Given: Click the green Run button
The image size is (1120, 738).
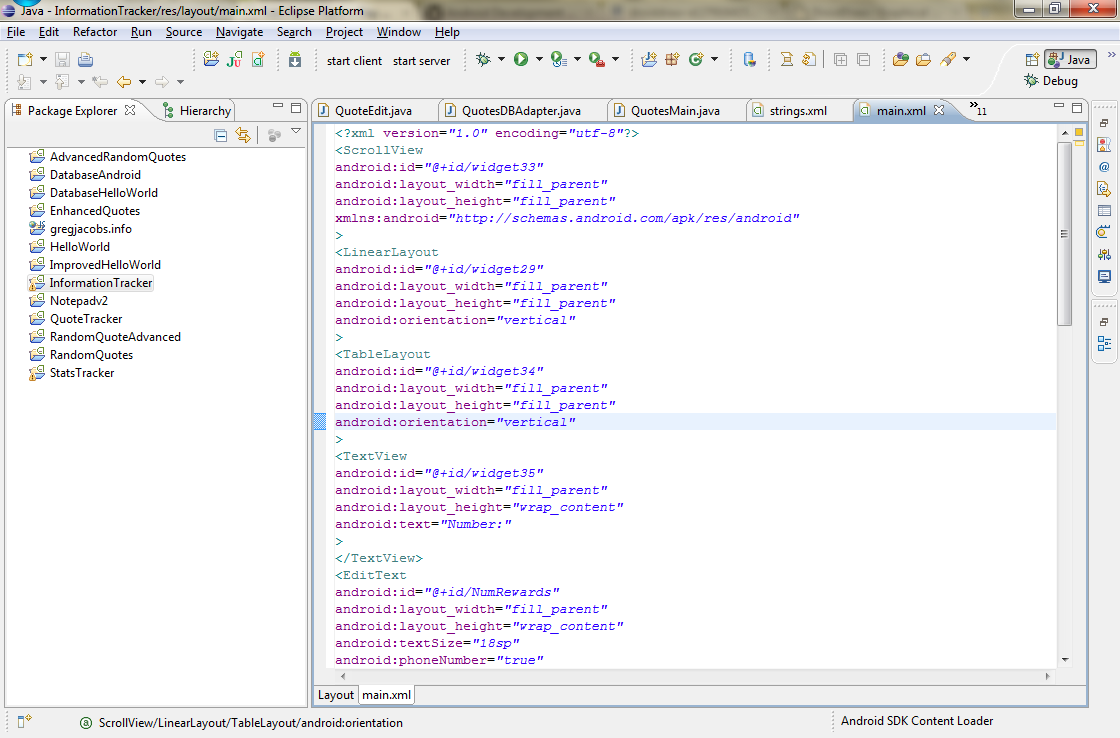Looking at the screenshot, I should [521, 59].
